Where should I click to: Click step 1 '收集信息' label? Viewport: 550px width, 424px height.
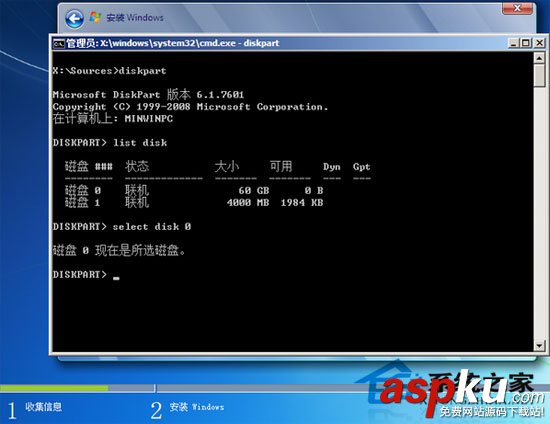(43, 407)
